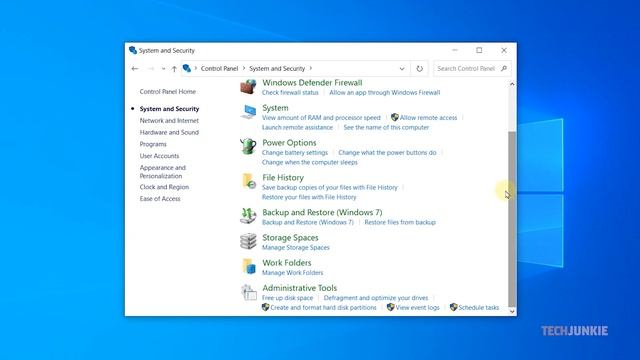Open the Windows Defender Firewall heading
This screenshot has width=640, height=360.
(312, 82)
